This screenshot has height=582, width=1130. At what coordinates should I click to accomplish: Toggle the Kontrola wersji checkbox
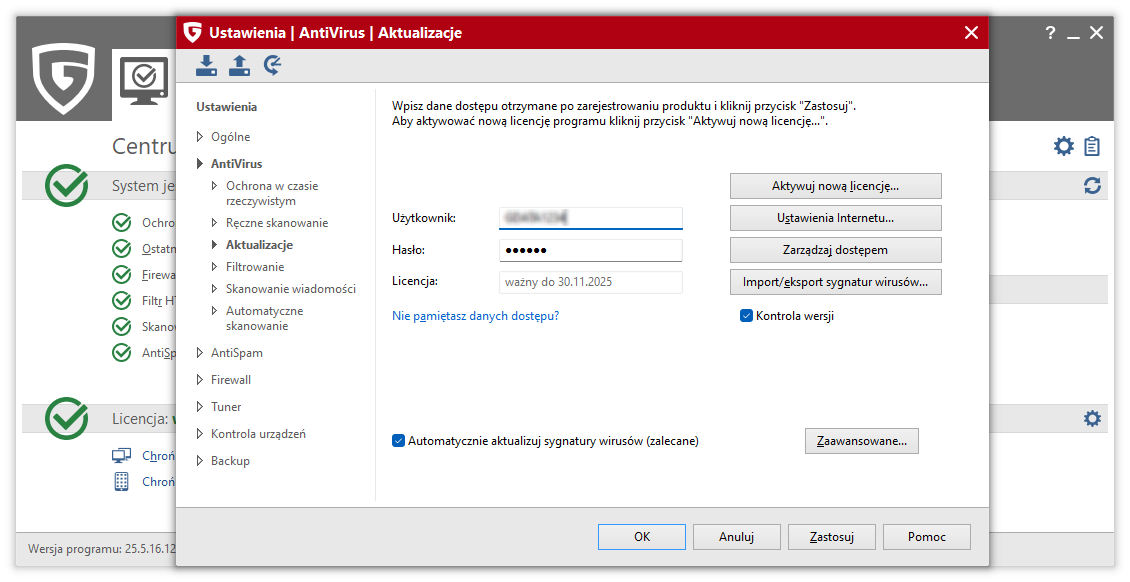747,315
